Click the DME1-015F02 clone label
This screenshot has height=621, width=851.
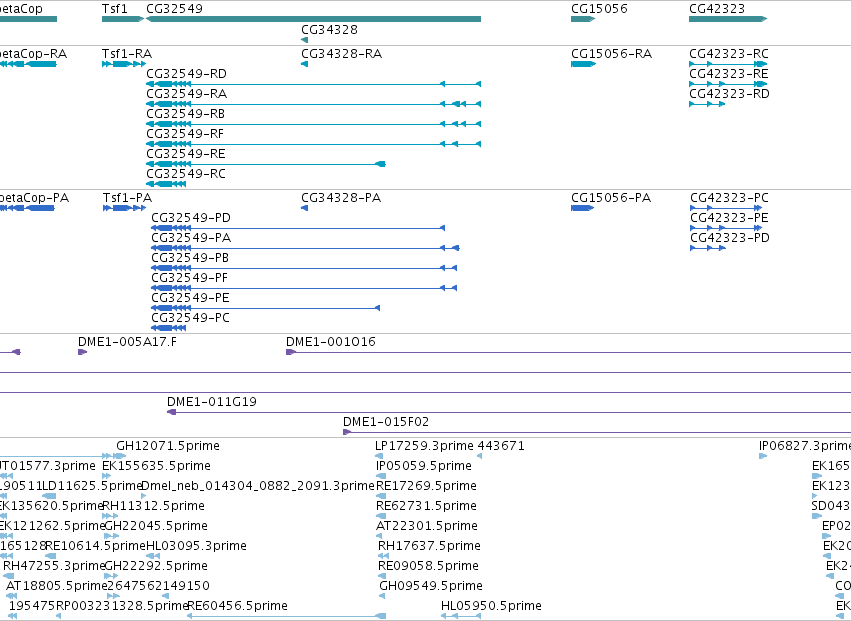386,422
